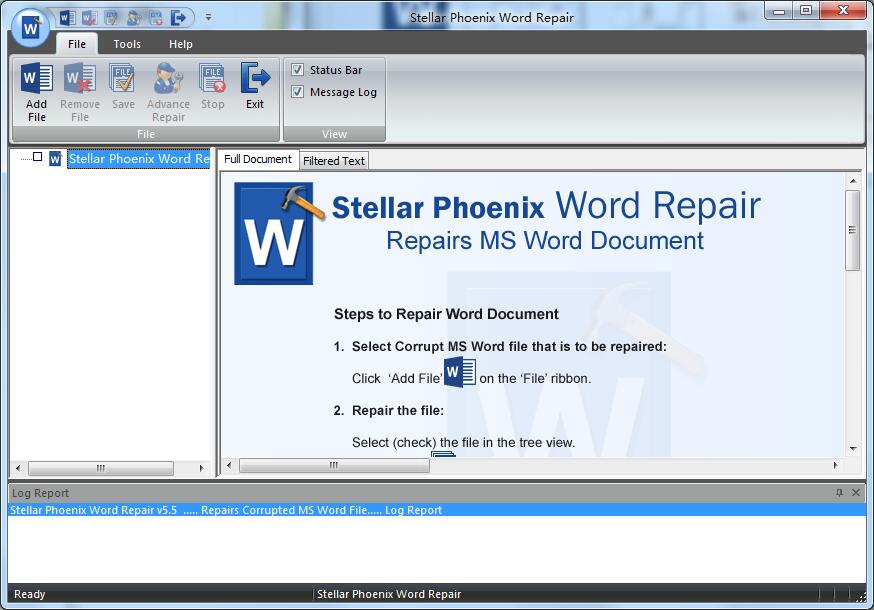Maximize the Stellar Phoenix Word Repair window
This screenshot has height=610, width=874.
click(x=806, y=11)
